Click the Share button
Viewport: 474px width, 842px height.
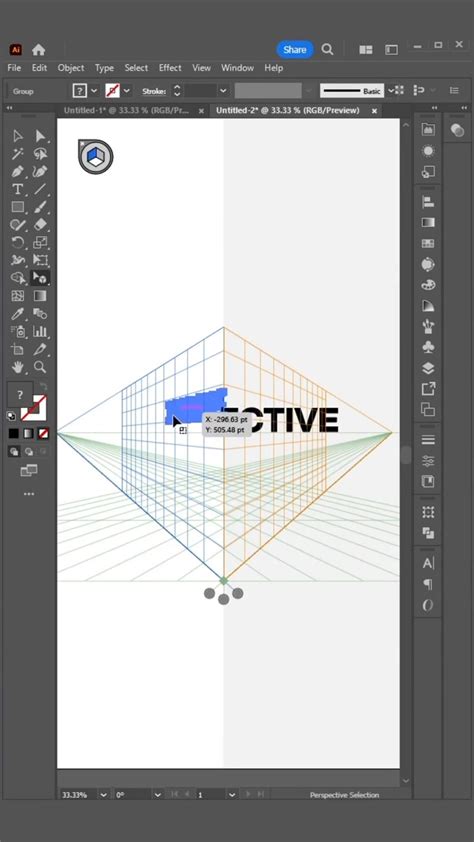click(x=295, y=49)
